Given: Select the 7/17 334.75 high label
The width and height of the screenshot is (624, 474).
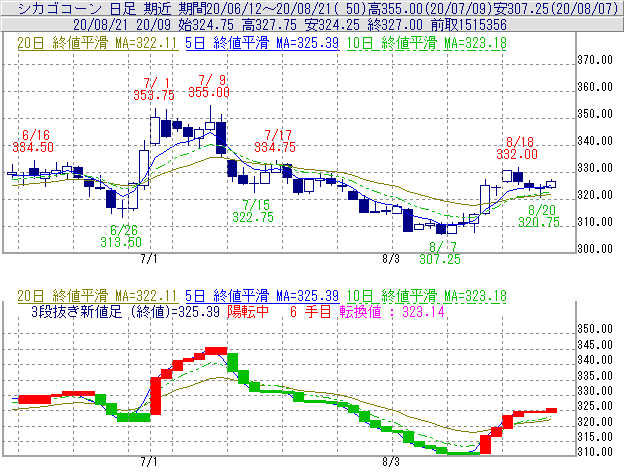Looking at the screenshot, I should click(275, 141).
